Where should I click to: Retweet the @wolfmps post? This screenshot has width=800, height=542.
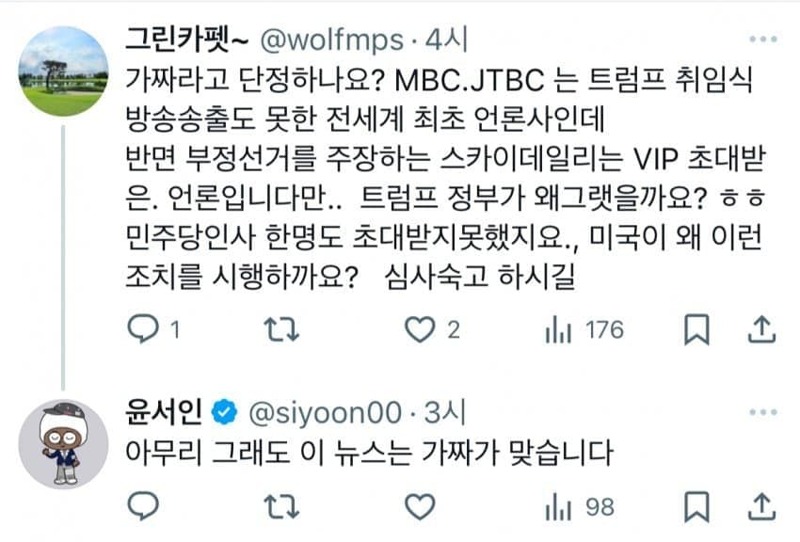tap(281, 330)
